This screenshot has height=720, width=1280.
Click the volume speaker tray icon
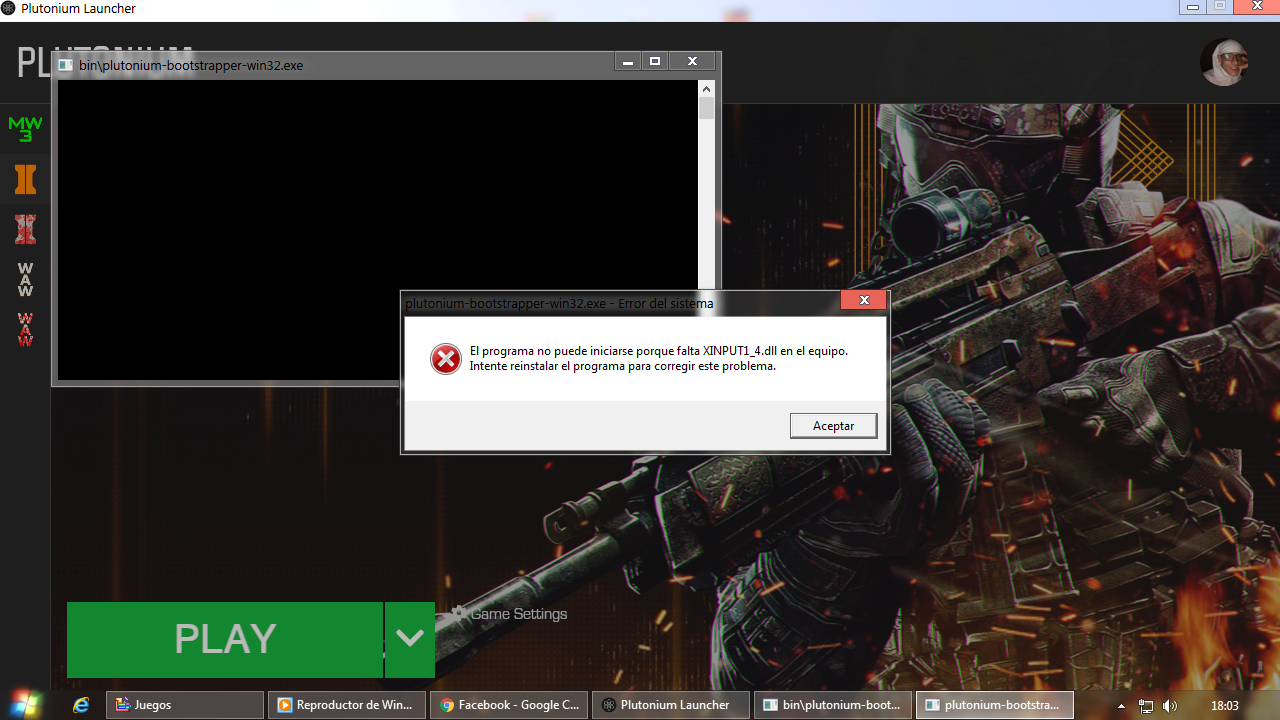[x=1170, y=706]
